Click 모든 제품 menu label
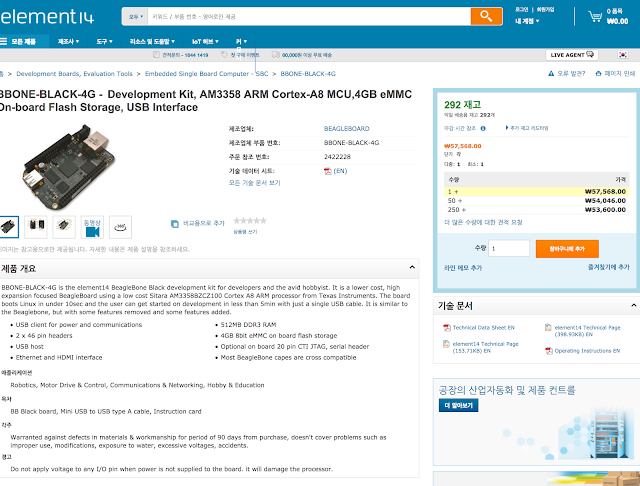640x486 pixels. pos(23,41)
